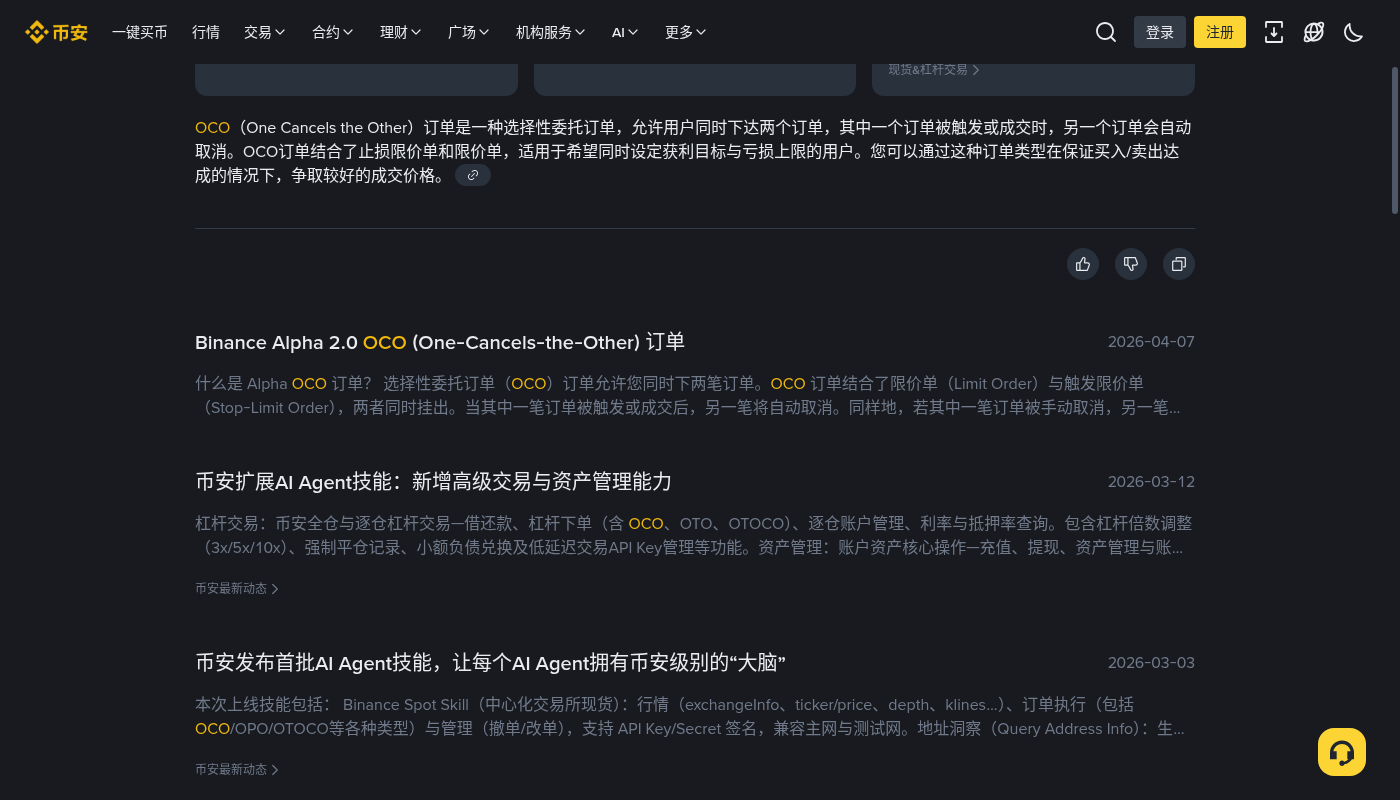
Task: Expand the AI dropdown menu
Action: [625, 32]
